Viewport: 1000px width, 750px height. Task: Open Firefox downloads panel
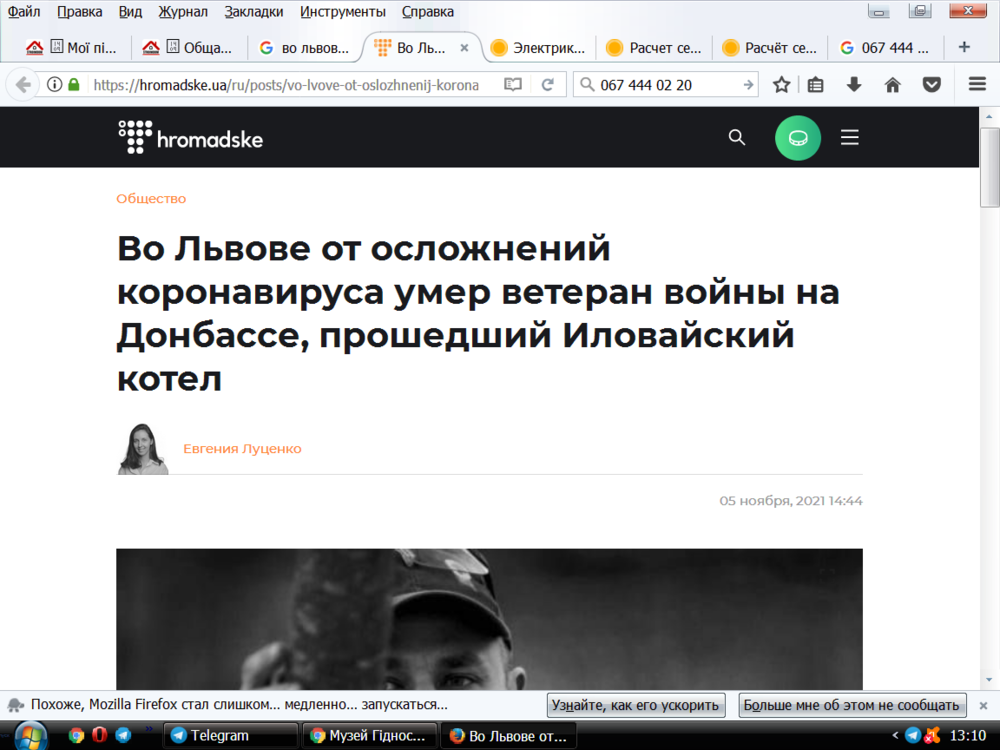click(853, 84)
